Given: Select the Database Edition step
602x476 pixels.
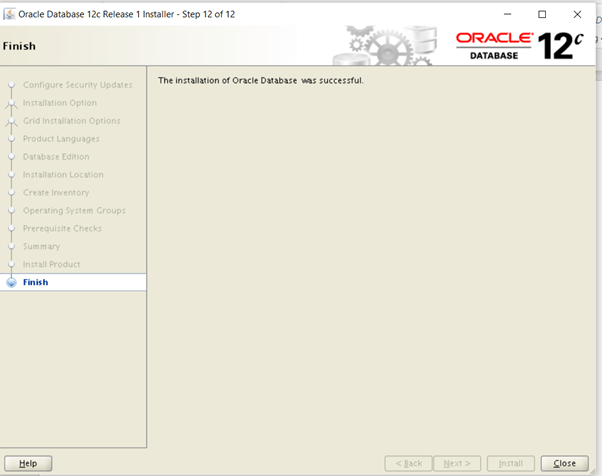Looking at the screenshot, I should (56, 157).
